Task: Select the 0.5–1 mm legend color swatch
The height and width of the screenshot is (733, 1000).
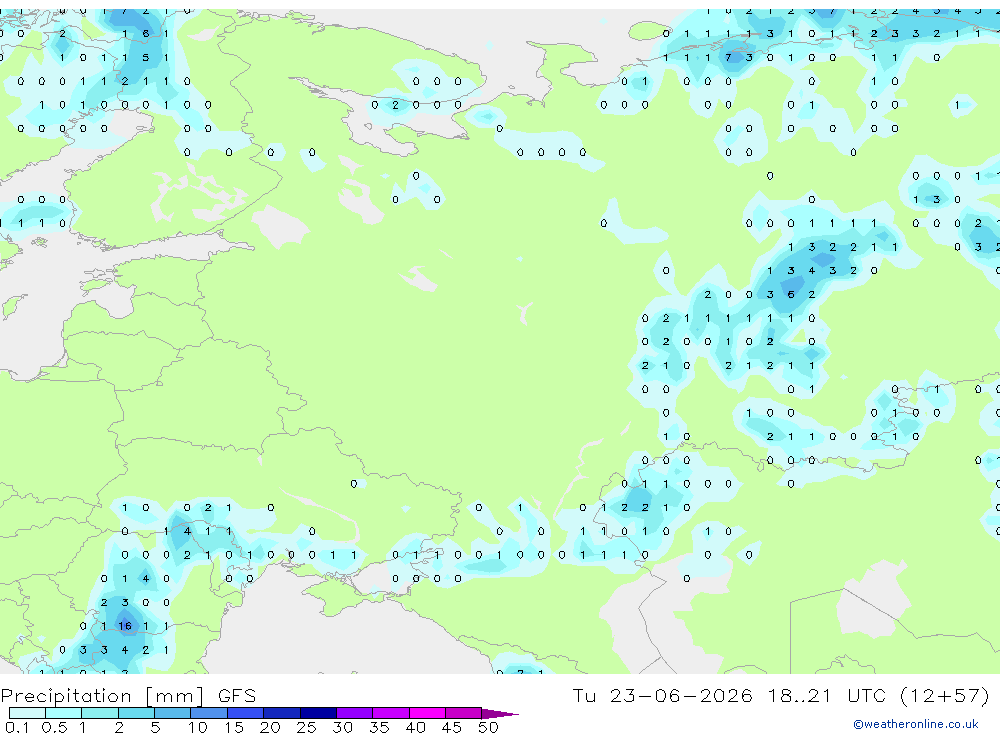Action: pos(64,713)
